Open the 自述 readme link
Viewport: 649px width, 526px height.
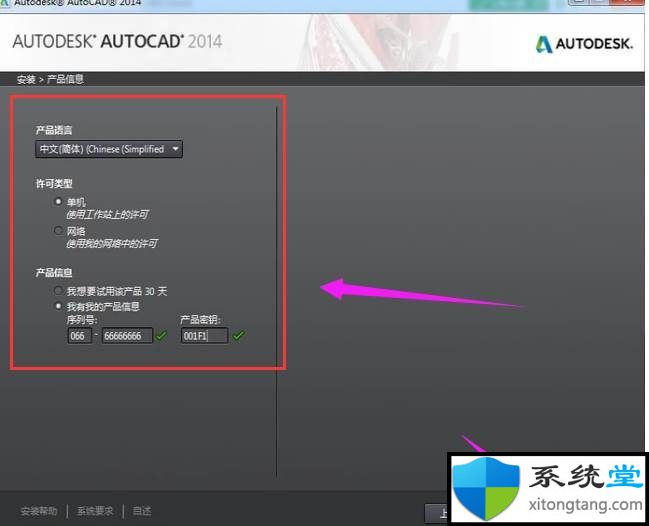coord(142,511)
